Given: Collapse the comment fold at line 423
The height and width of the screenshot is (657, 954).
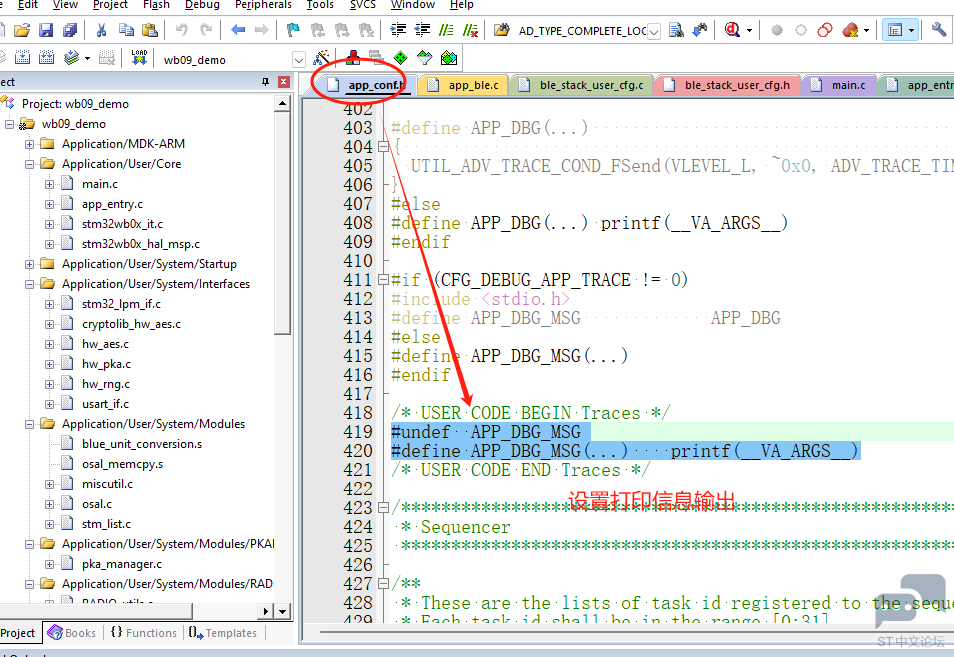Looking at the screenshot, I should tap(383, 507).
